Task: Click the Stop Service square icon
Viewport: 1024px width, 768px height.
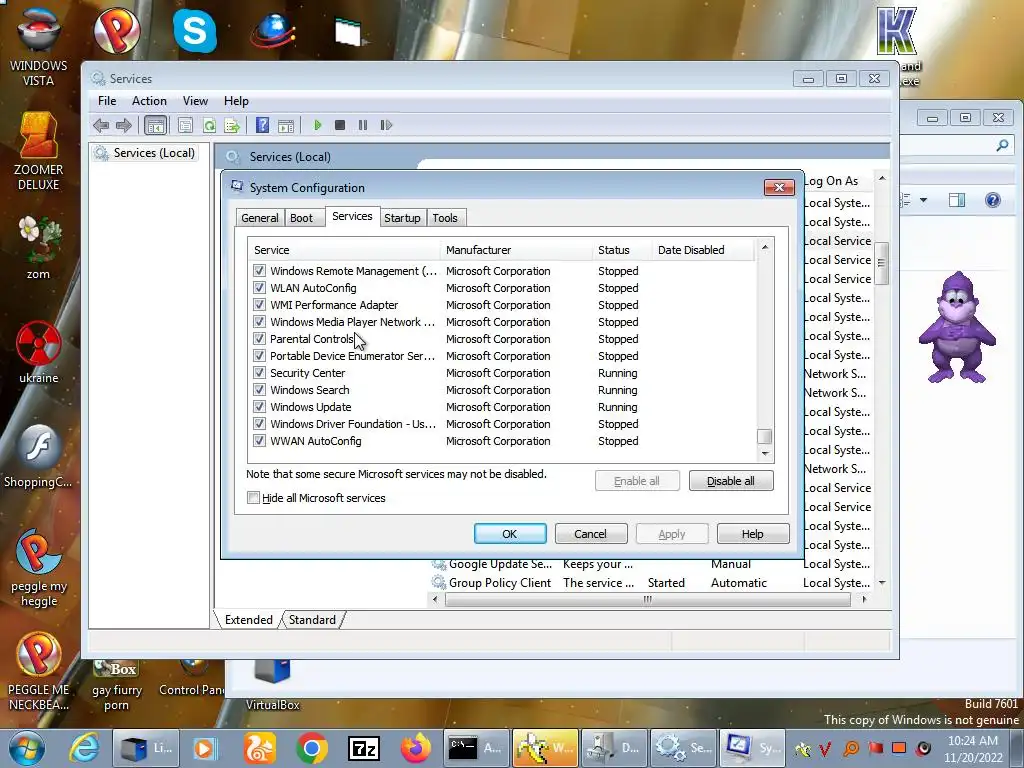Action: (x=340, y=125)
